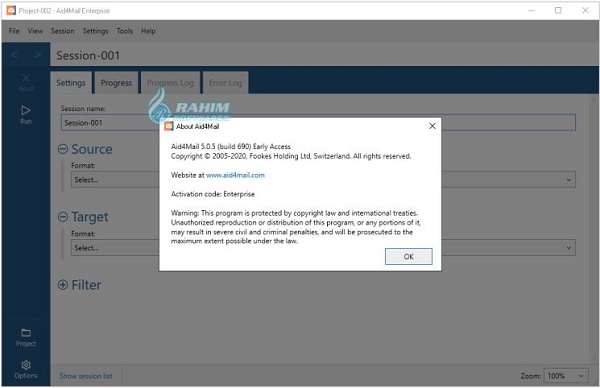This screenshot has width=600, height=388.
Task: Collapse the Target section
Action: (x=63, y=217)
